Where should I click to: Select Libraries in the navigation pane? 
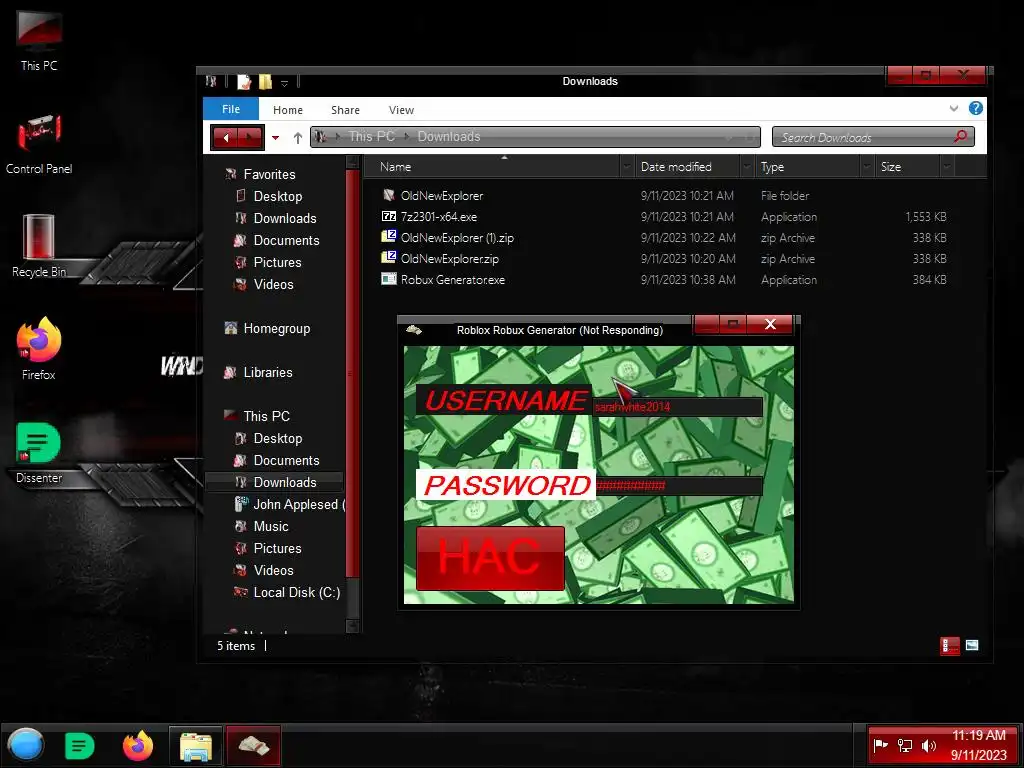pyautogui.click(x=268, y=372)
